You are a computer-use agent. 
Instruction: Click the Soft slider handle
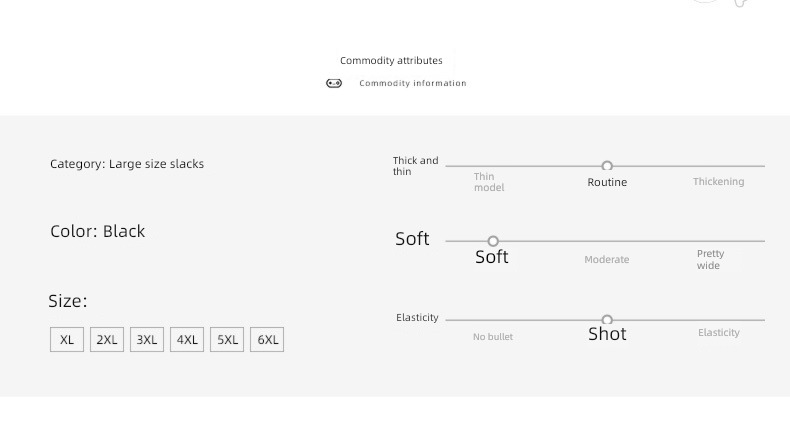(x=493, y=241)
